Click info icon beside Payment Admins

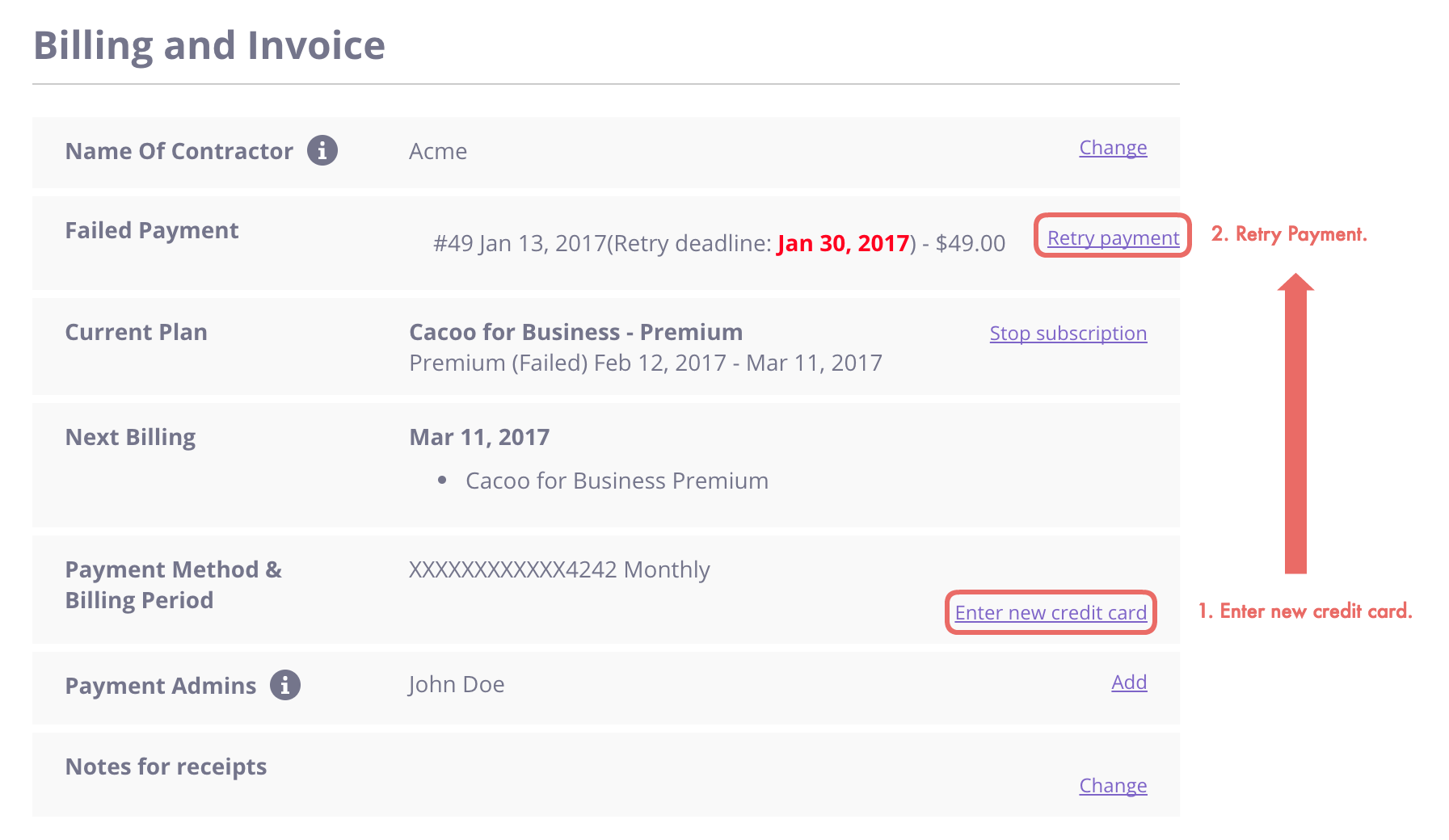click(284, 685)
